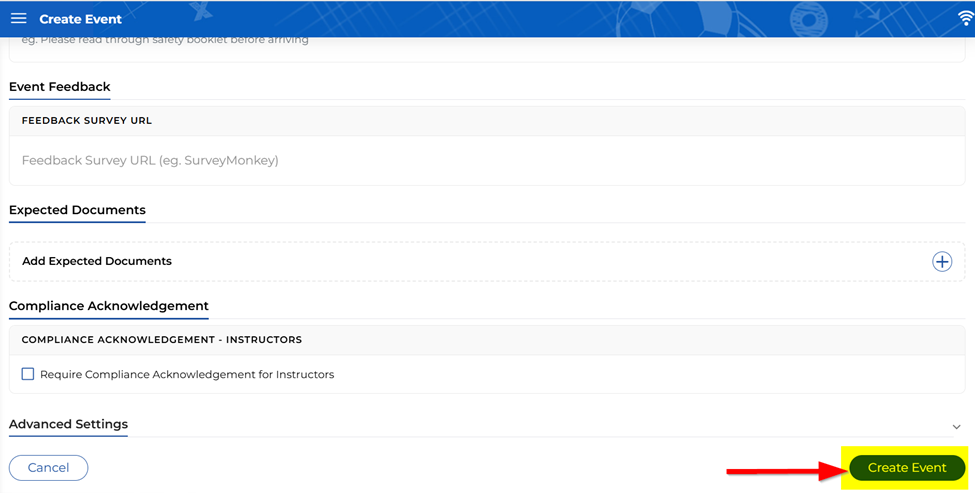The height and width of the screenshot is (493, 975).
Task: Click the COMPLIANCE ACKNOWLEDGEMENT - INSTRUCTORS label
Action: pos(161,340)
